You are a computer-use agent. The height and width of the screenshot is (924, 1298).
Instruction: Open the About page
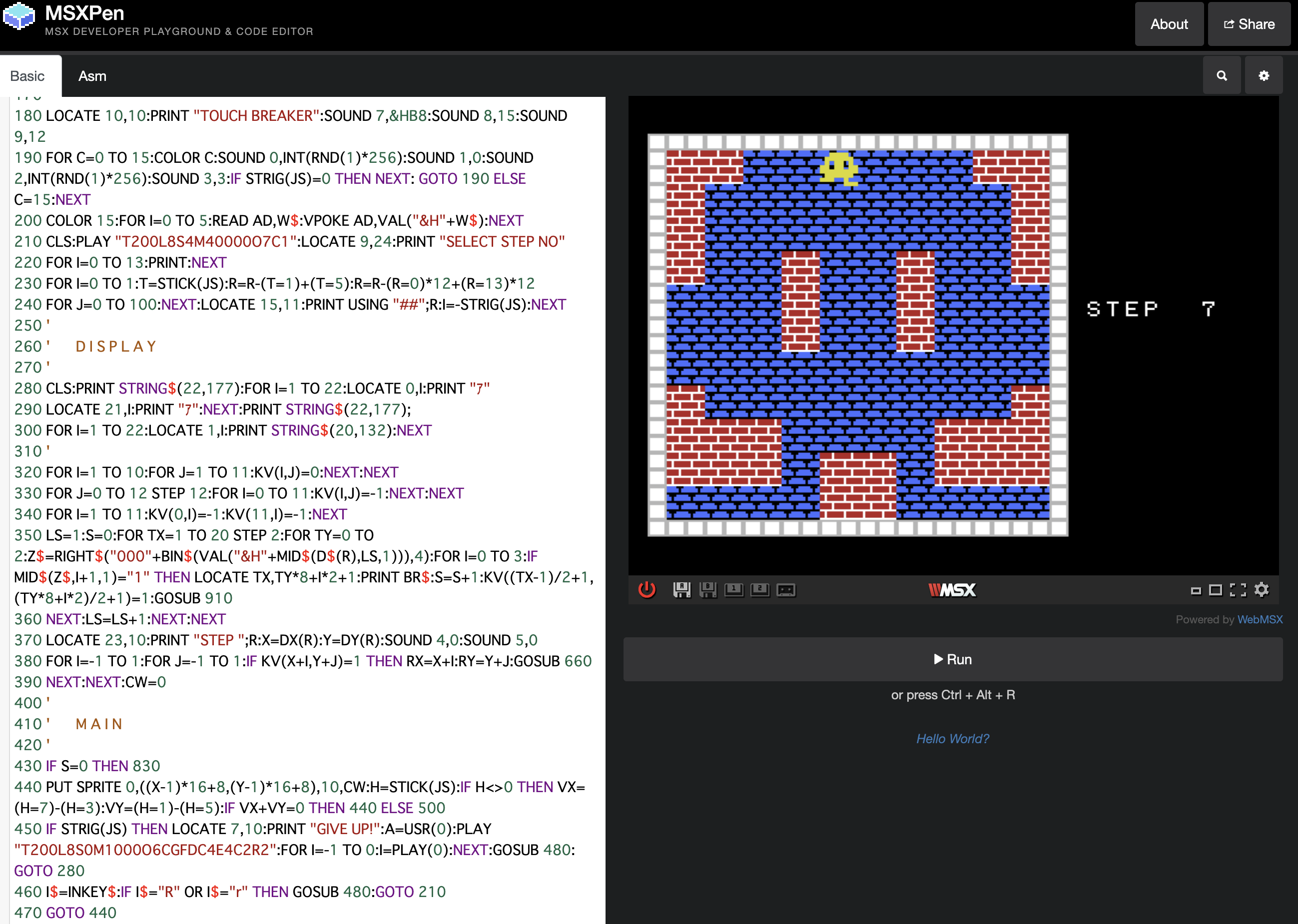[x=1169, y=24]
